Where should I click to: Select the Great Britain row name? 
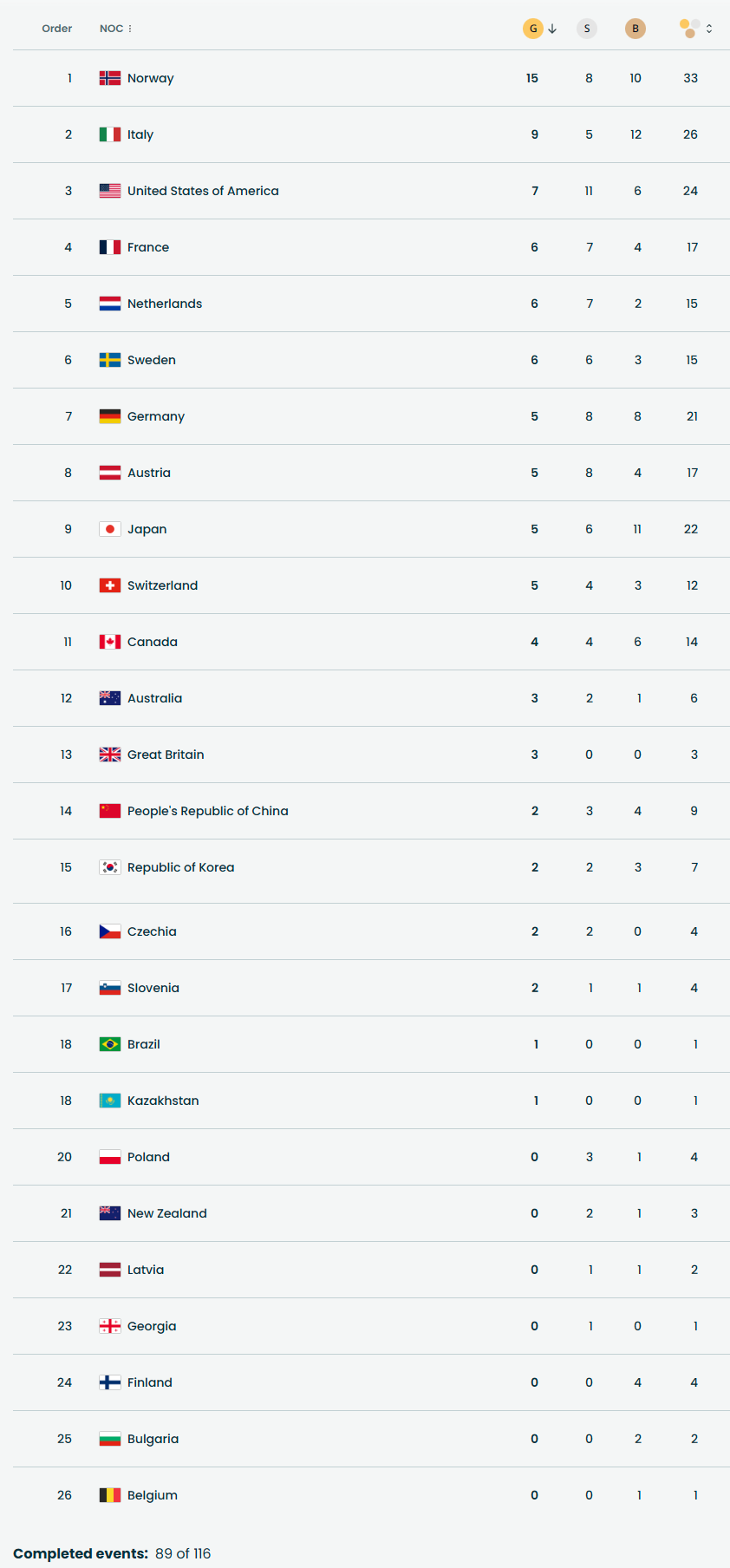click(166, 755)
